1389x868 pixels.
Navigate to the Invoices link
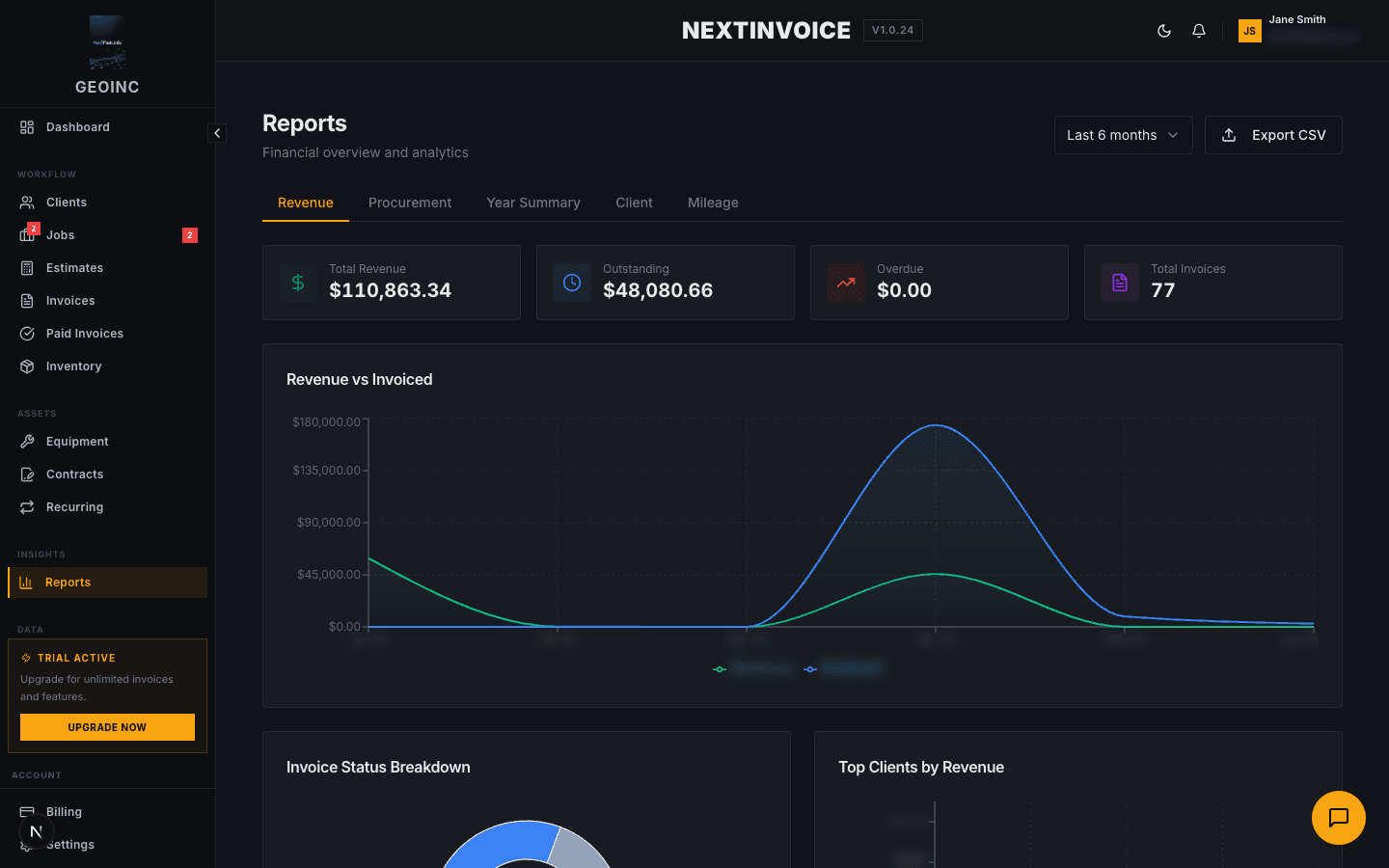pyautogui.click(x=107, y=301)
